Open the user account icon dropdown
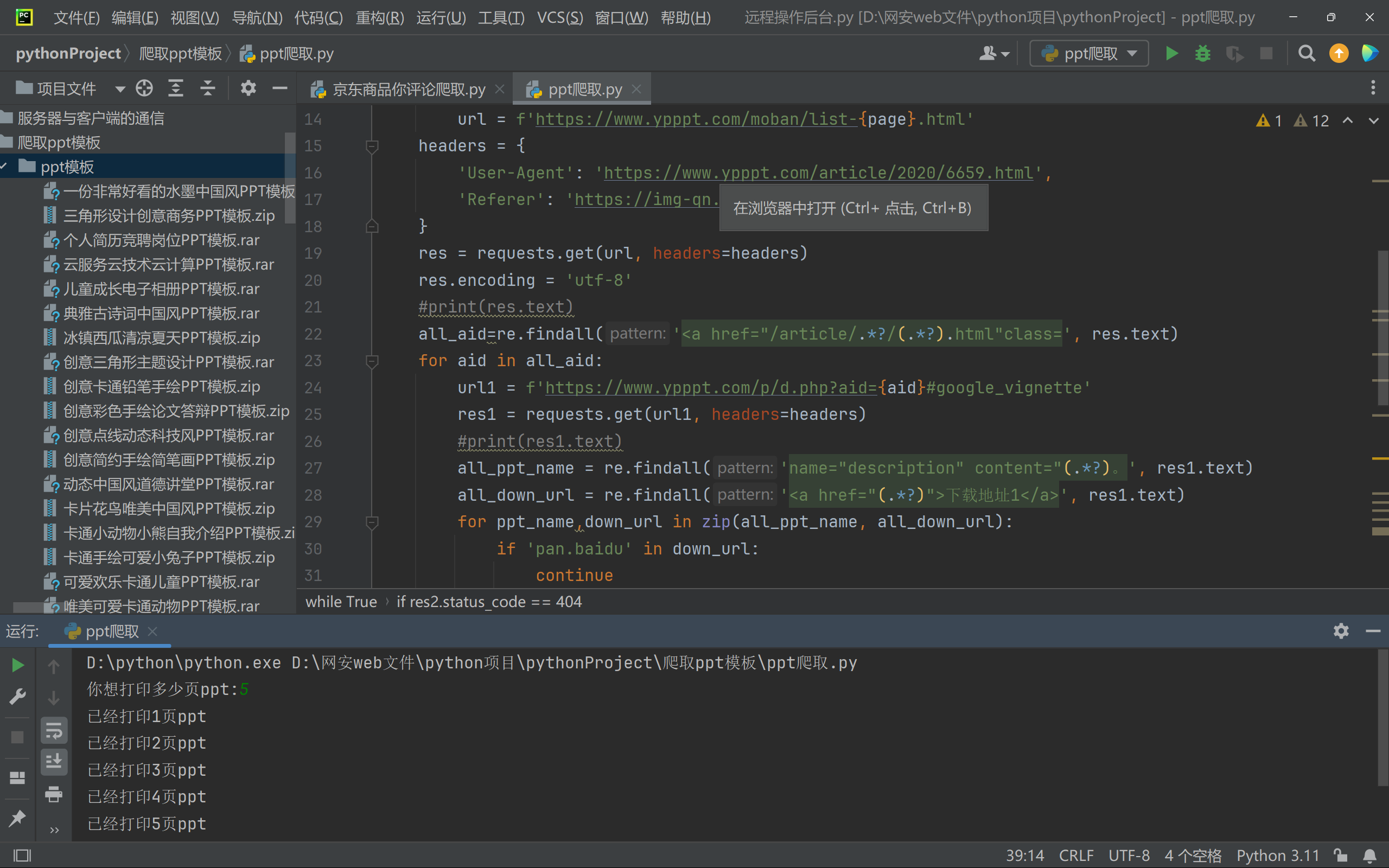 pyautogui.click(x=994, y=53)
